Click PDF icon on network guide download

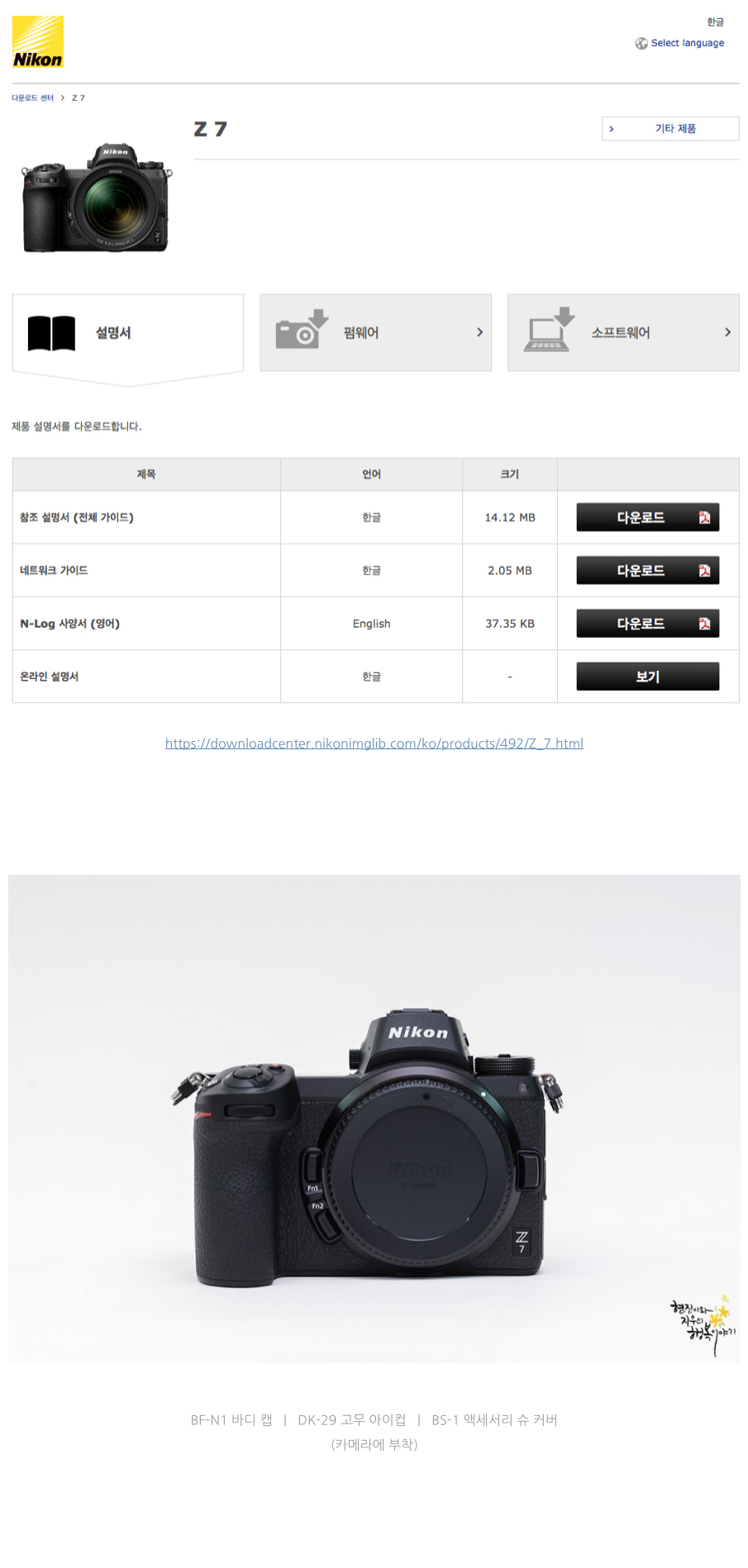click(704, 571)
